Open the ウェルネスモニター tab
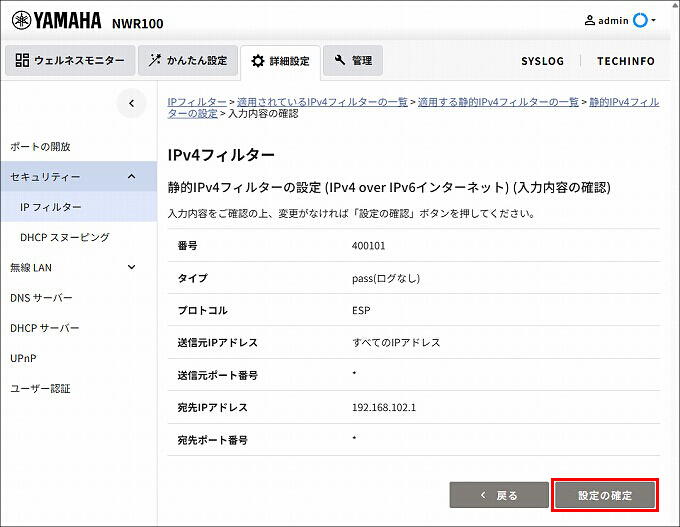This screenshot has width=680, height=527. 70,60
